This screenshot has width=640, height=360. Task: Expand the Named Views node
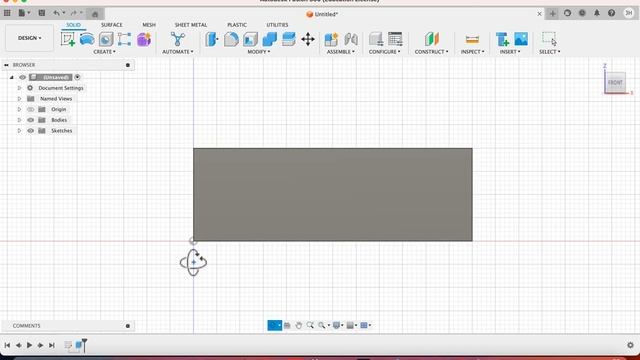19,98
